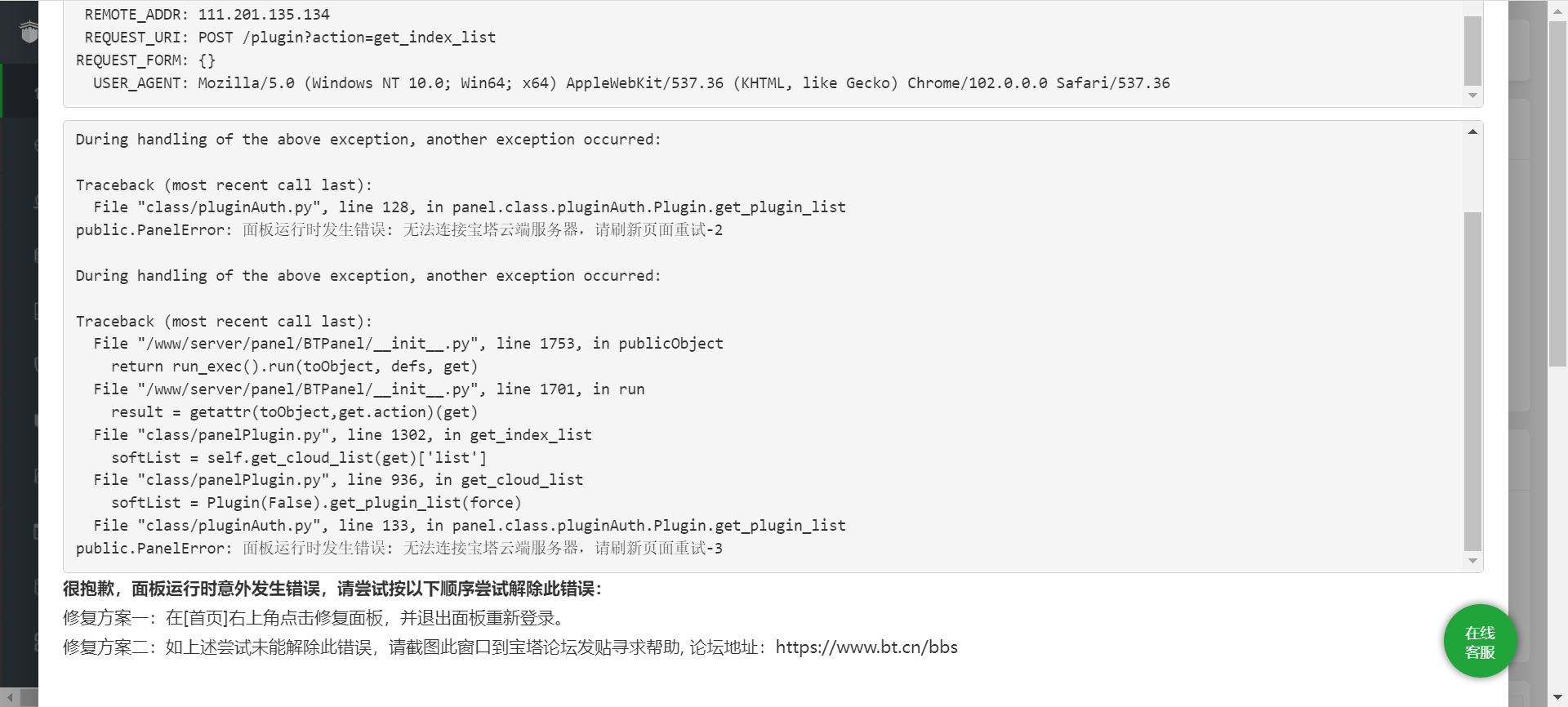Click the BT panel shield logo
The image size is (1568, 707).
point(29,32)
